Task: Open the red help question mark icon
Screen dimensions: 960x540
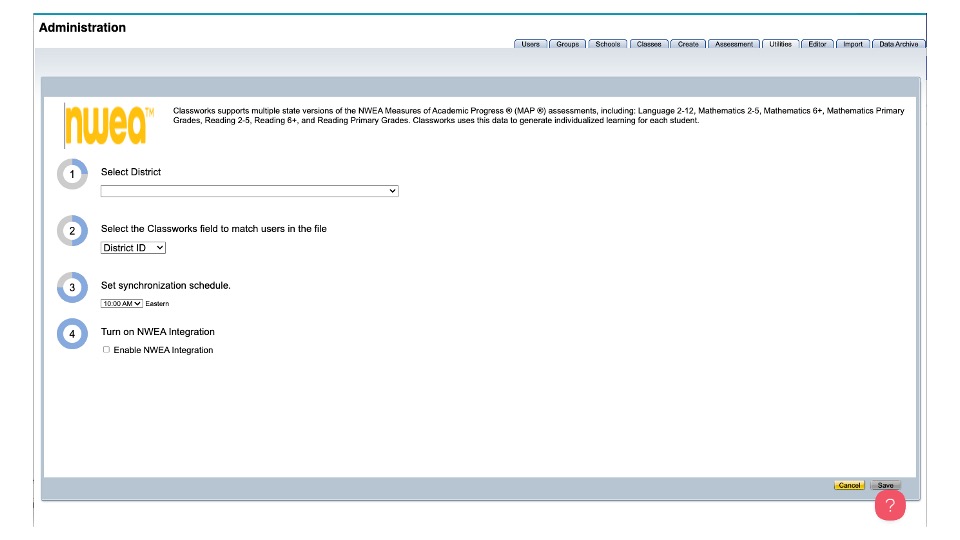Action: coord(890,505)
